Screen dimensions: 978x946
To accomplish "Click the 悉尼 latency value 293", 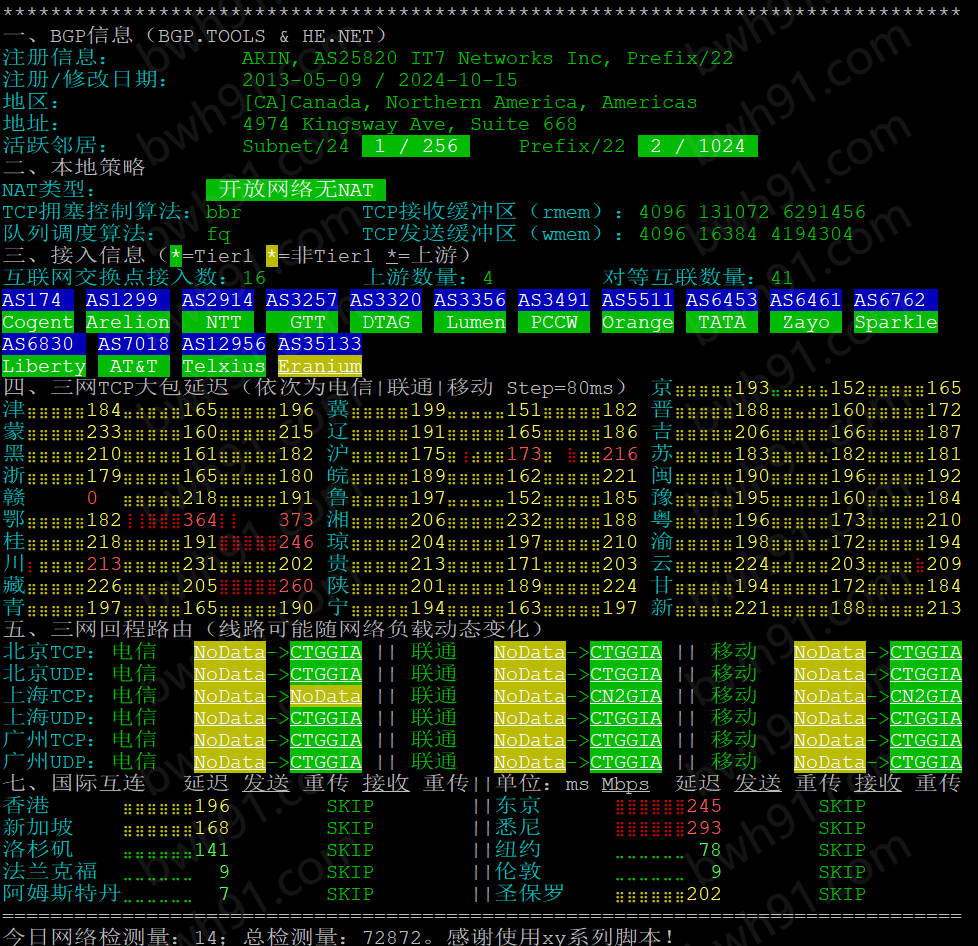I will pos(704,828).
